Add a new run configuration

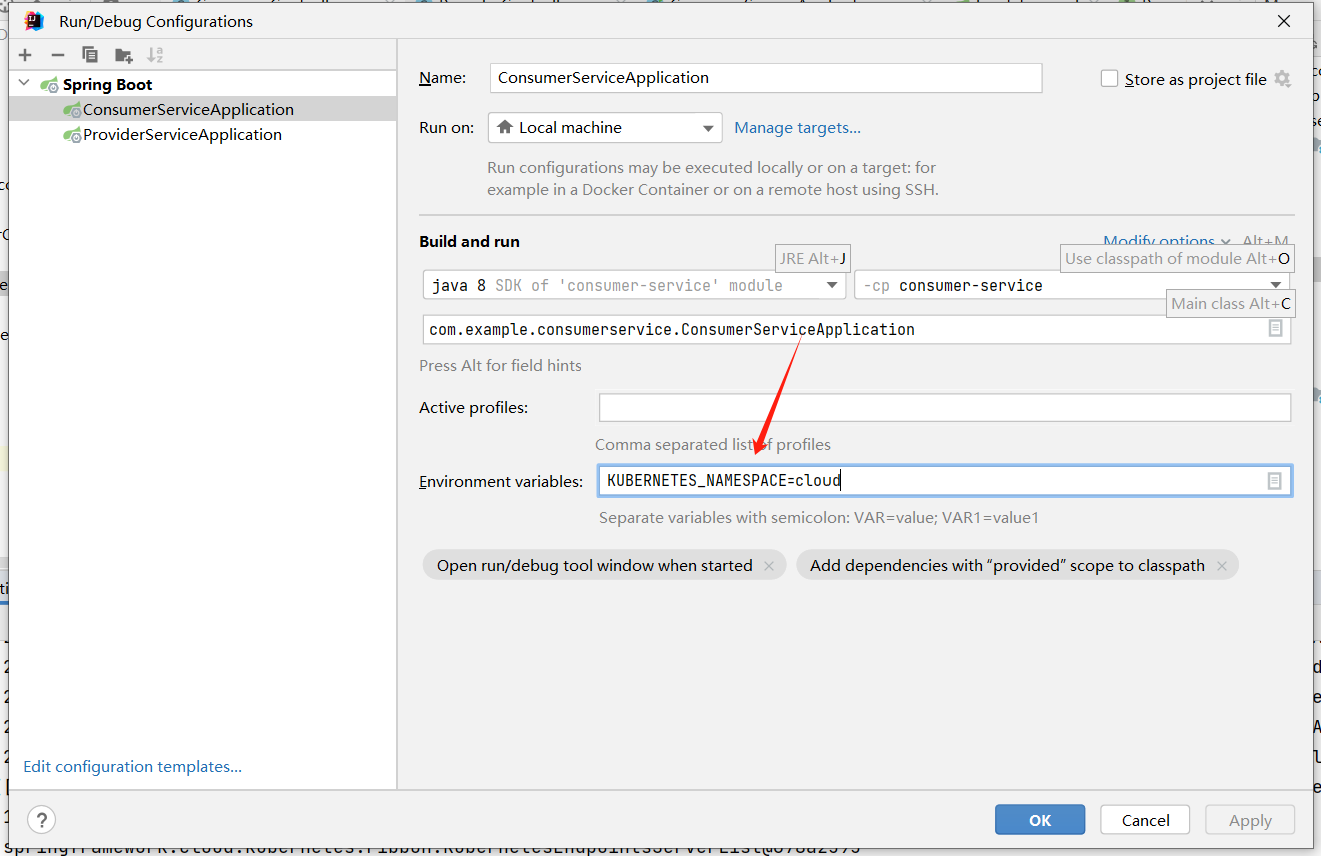point(26,55)
